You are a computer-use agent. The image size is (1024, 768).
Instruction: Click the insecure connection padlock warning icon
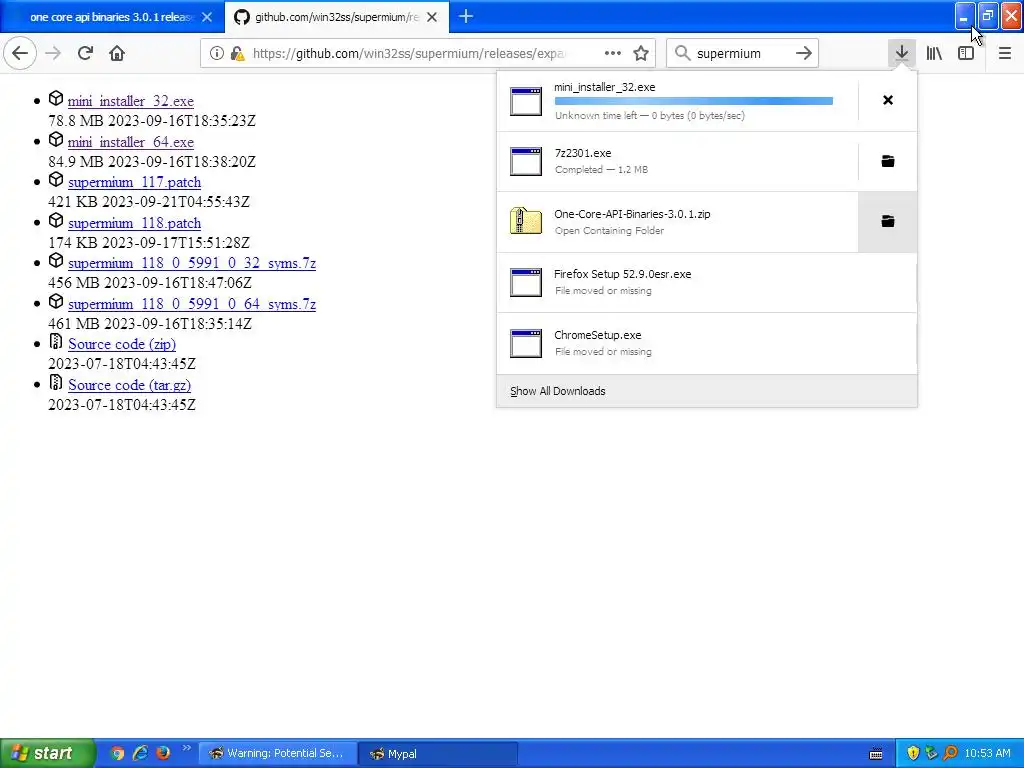point(238,54)
